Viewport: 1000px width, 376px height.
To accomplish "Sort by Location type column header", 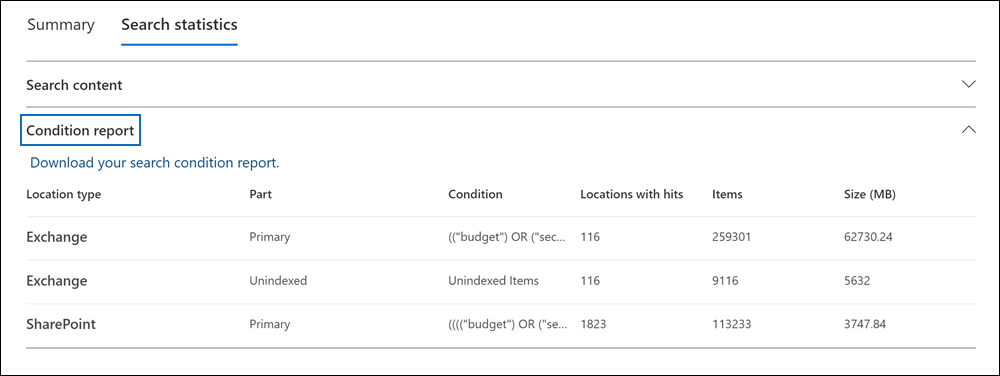I will click(64, 194).
